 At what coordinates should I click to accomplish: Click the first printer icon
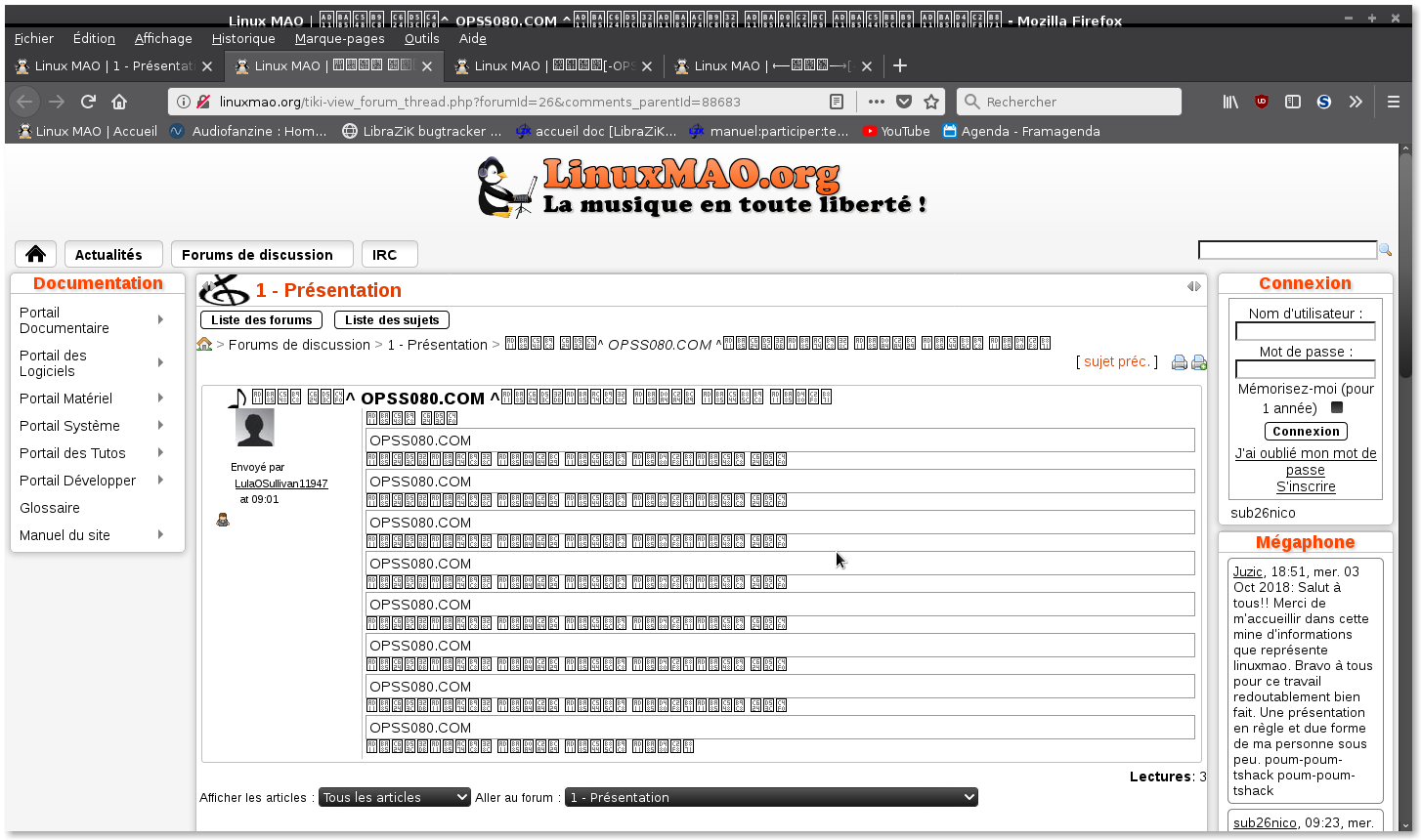coord(1180,362)
